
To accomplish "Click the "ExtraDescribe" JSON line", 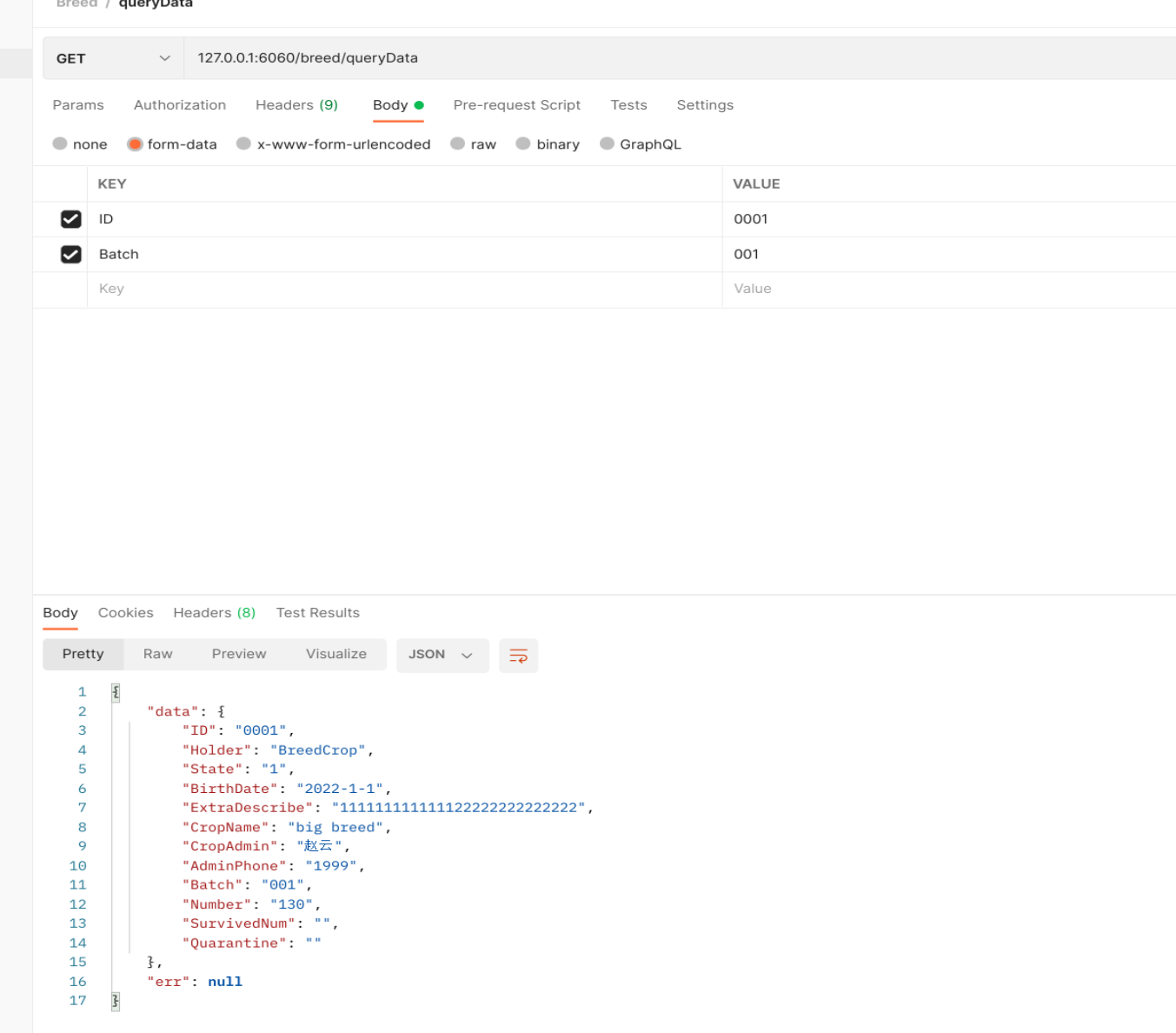I will point(388,808).
